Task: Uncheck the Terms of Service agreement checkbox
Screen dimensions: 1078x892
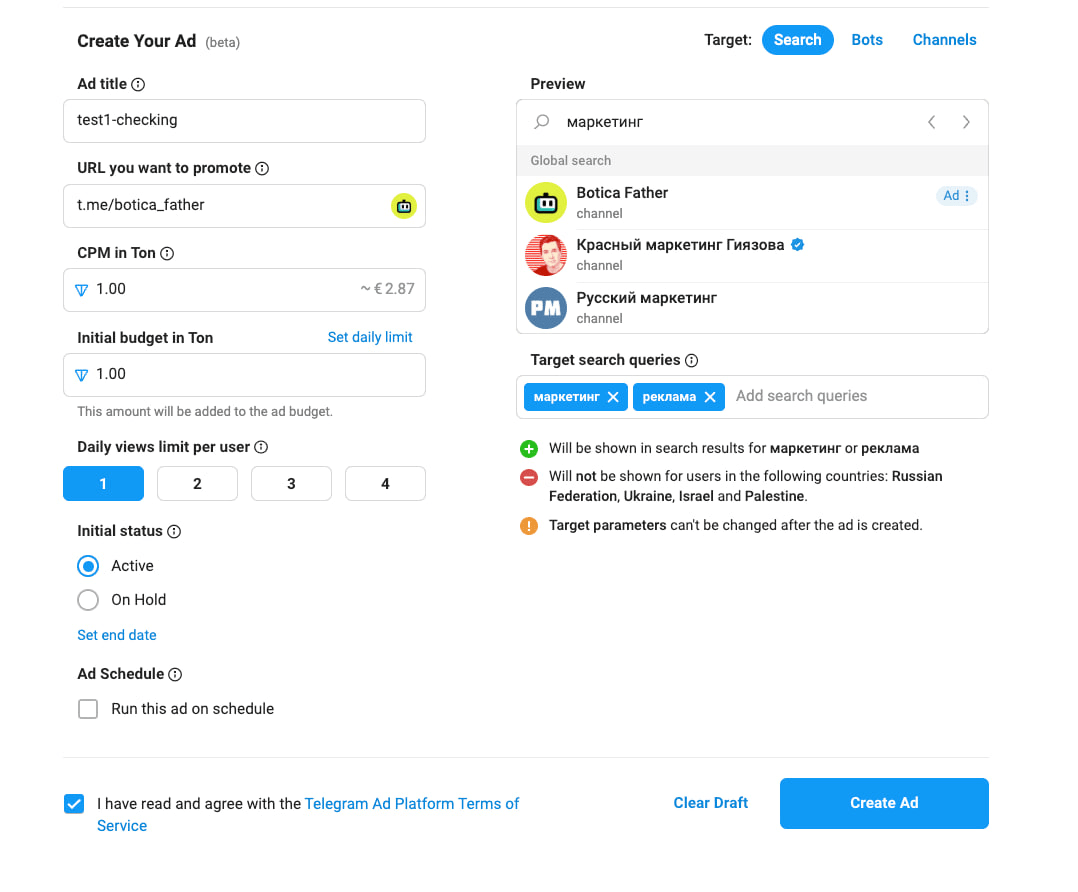Action: [x=74, y=804]
